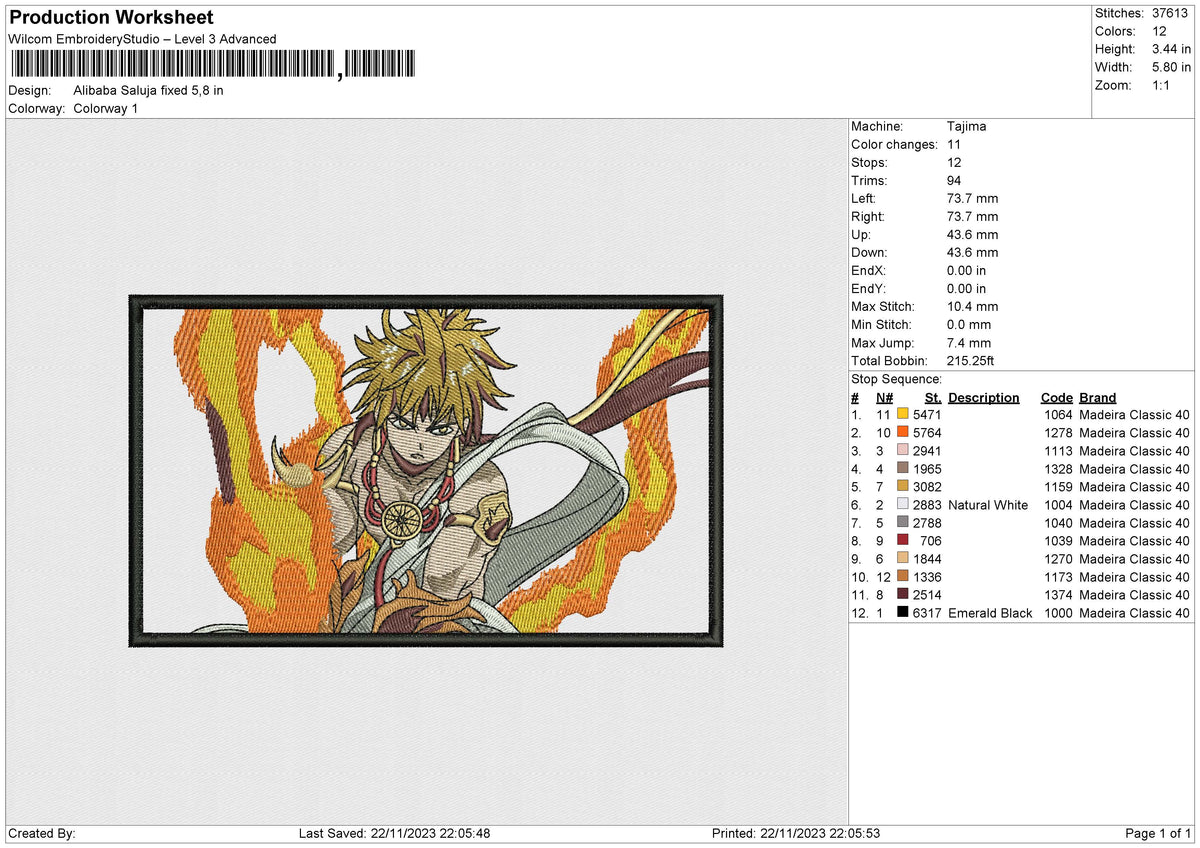
Task: Click the Max Stitch value 10.4 mm
Action: point(972,306)
